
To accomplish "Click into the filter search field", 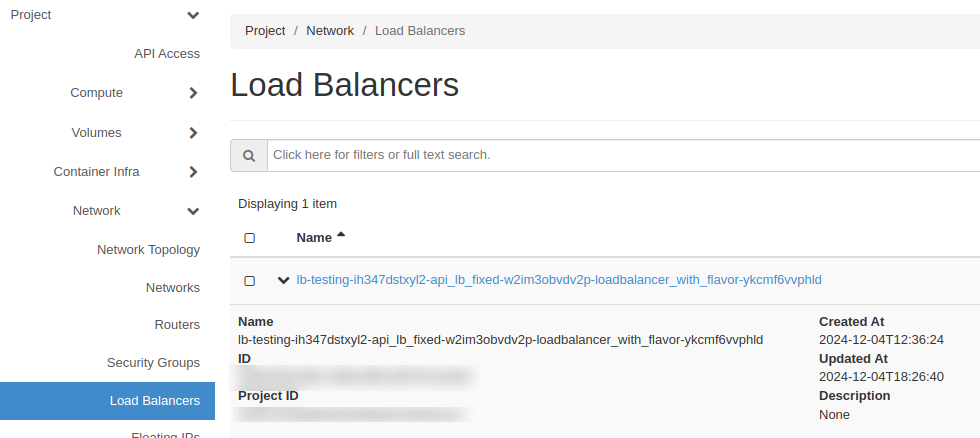I will coord(620,156).
